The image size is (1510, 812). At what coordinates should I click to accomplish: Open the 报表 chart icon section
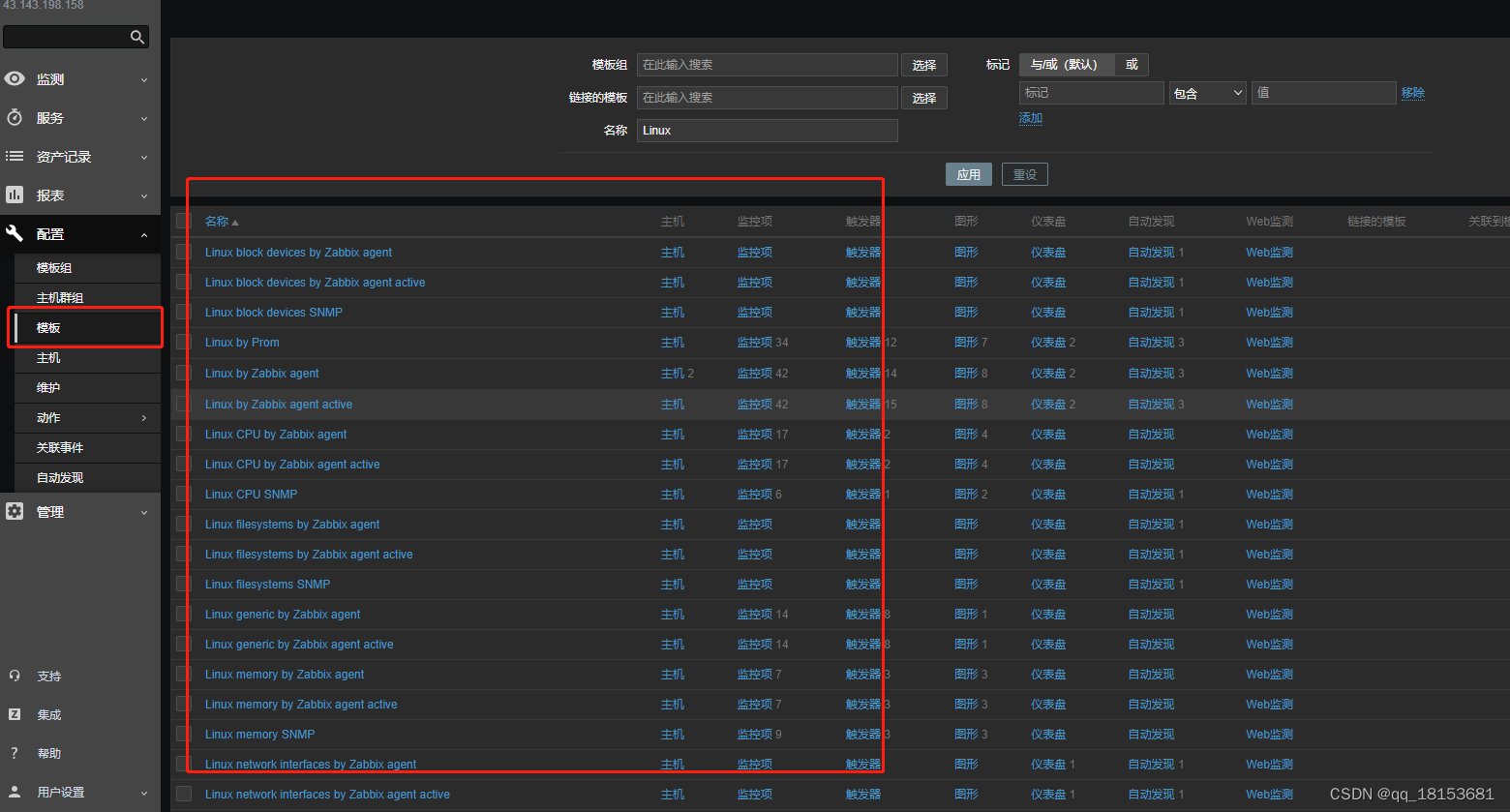pos(15,195)
